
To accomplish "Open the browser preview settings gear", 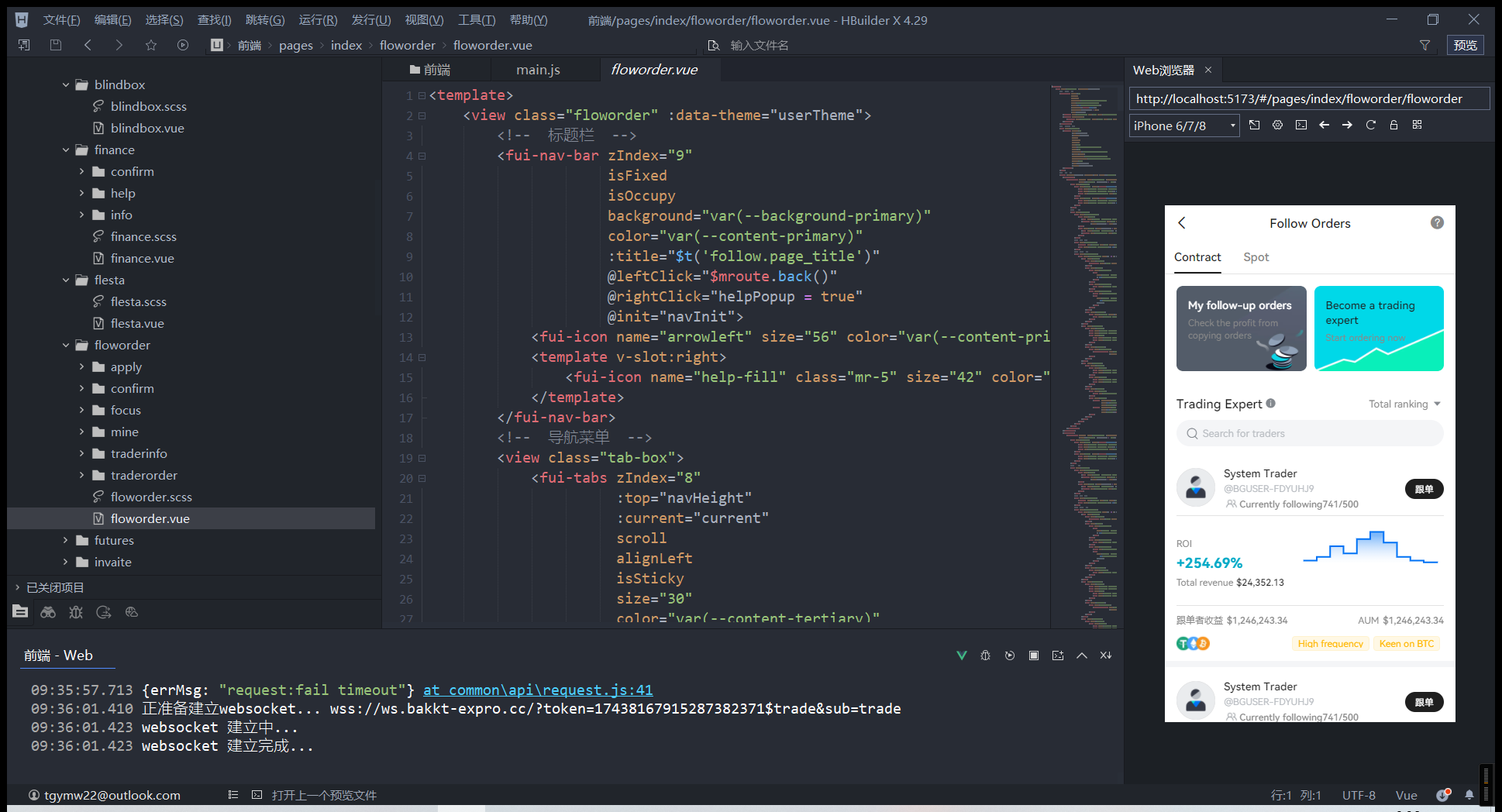I will coord(1277,125).
